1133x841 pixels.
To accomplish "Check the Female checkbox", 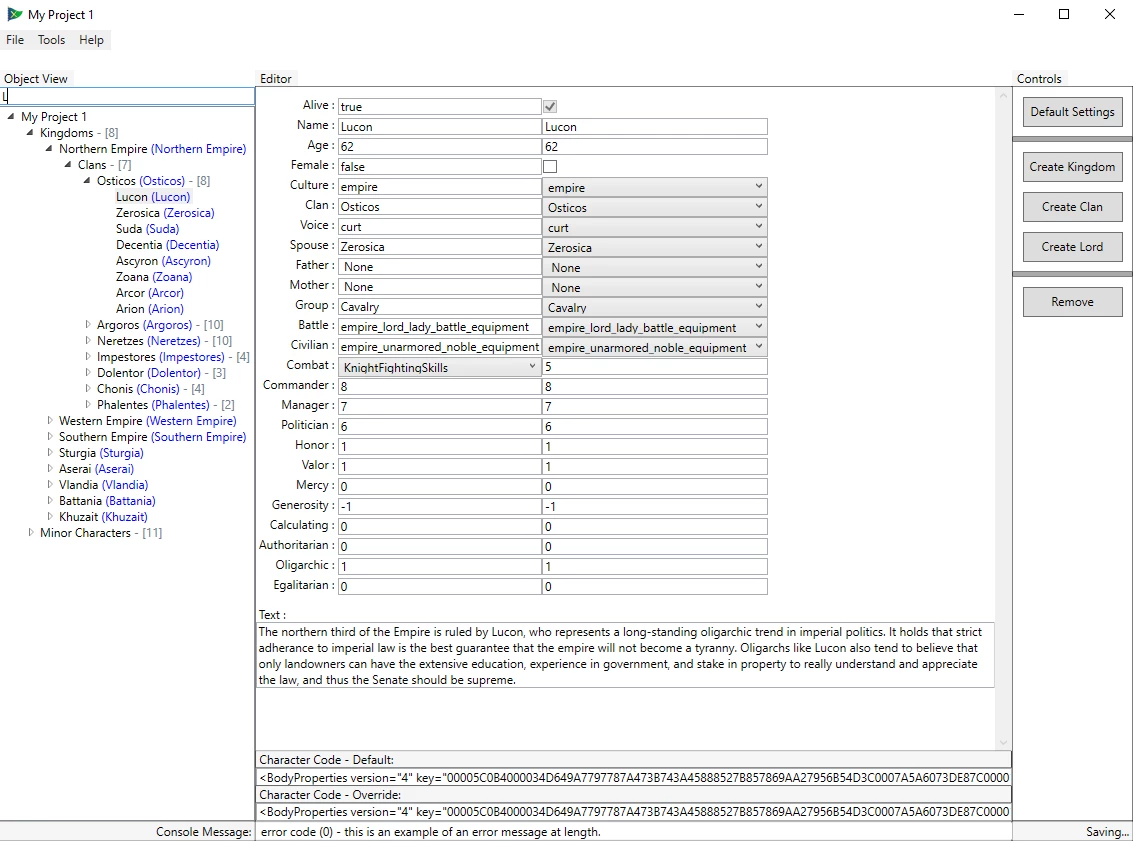I will tap(550, 166).
